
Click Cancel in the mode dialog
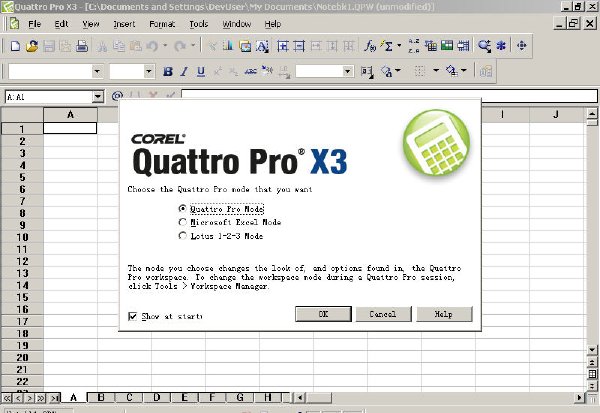click(x=383, y=314)
